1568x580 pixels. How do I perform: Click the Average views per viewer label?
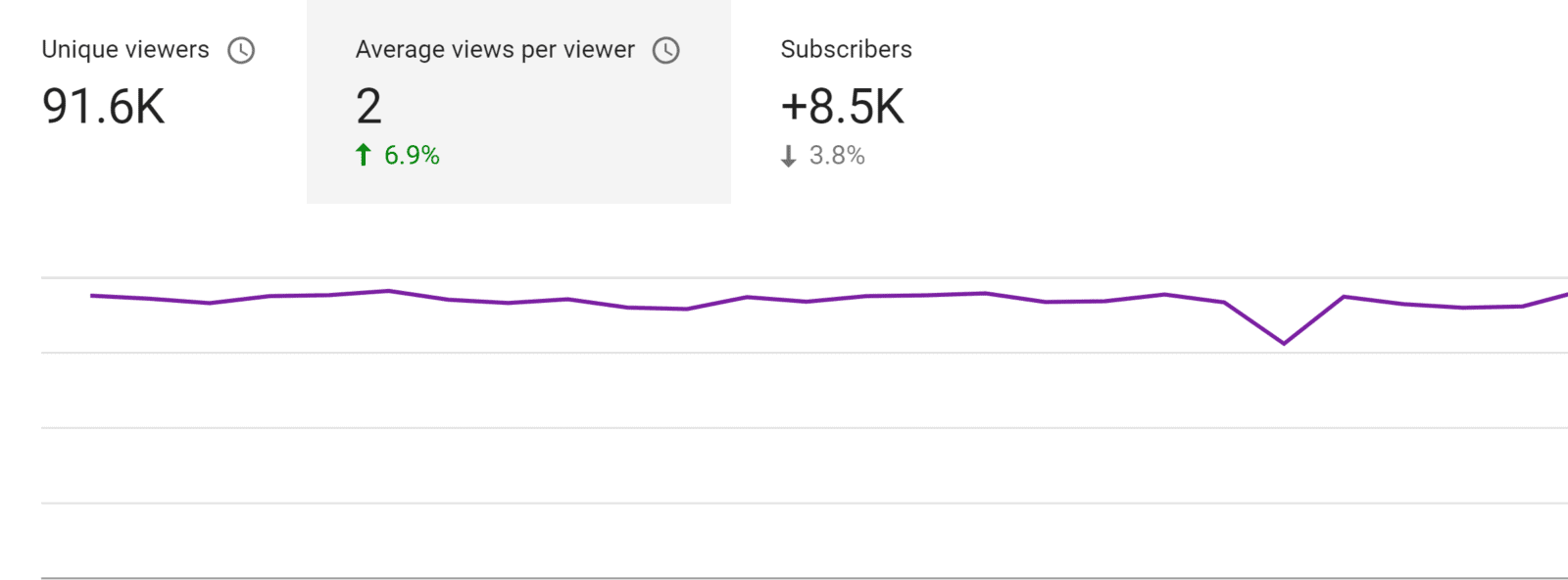(x=494, y=49)
